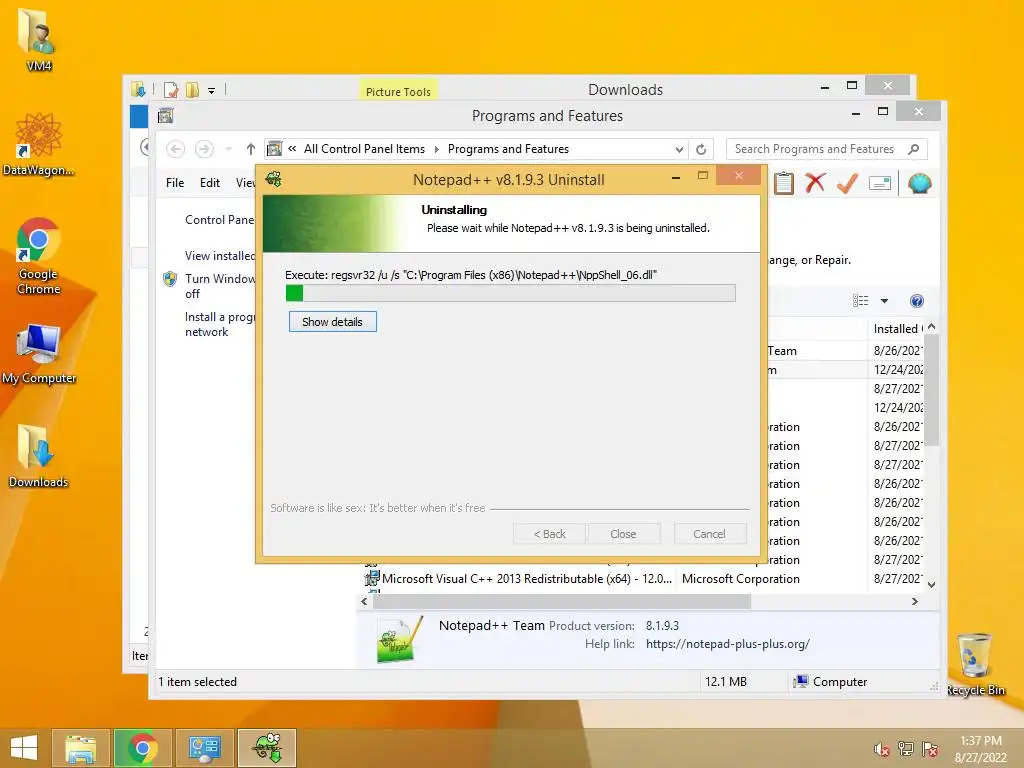Click new folder icon in Downloads title bar

[x=192, y=90]
